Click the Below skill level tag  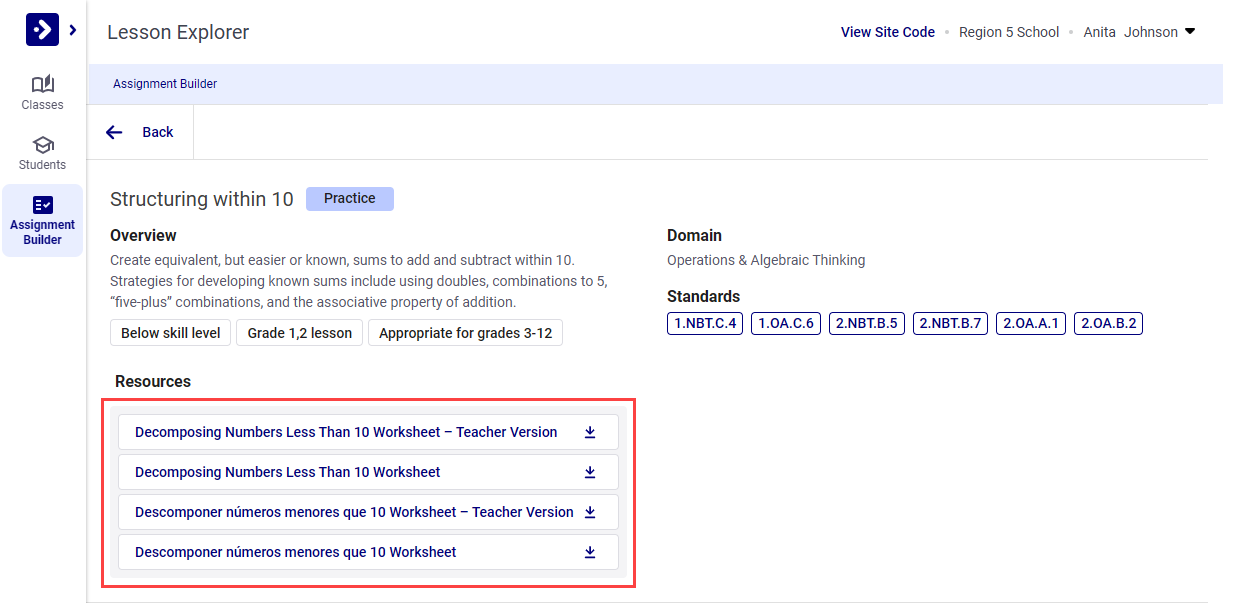click(170, 332)
